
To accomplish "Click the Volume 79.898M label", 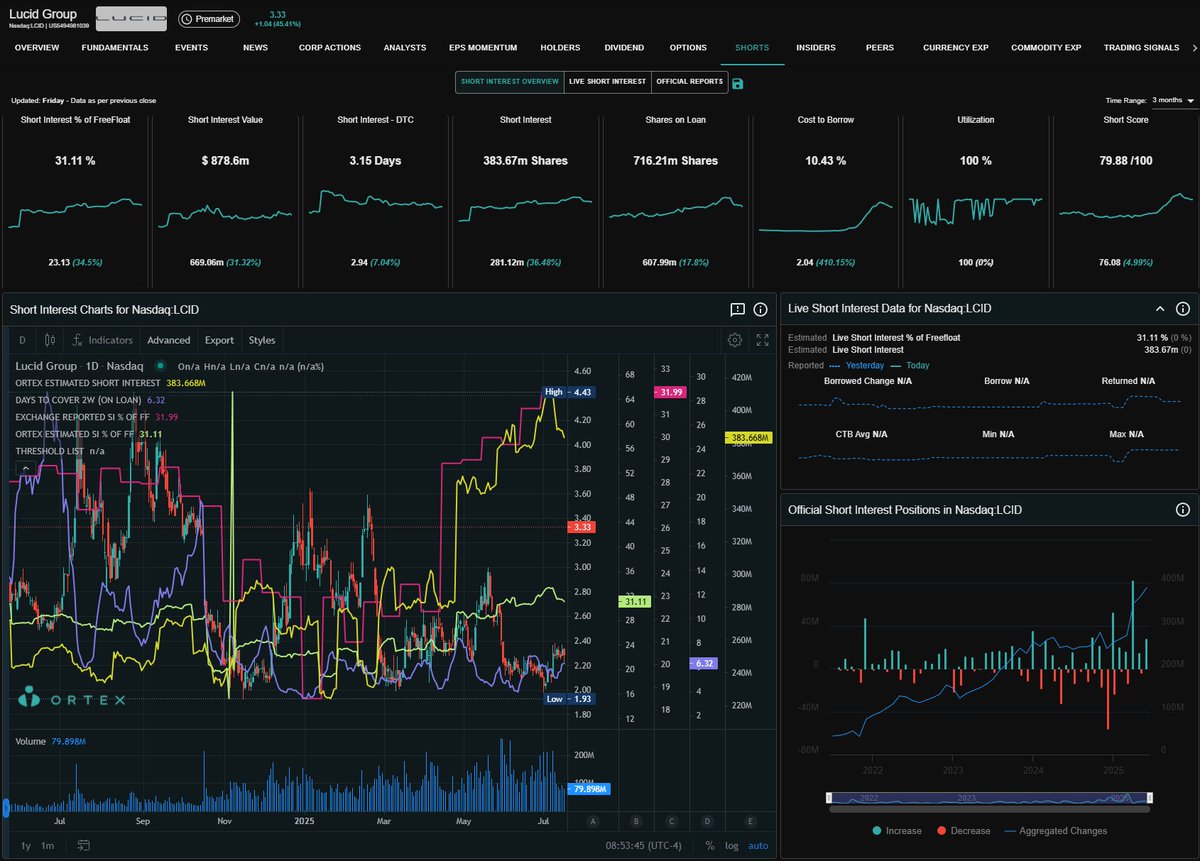I will tap(50, 742).
